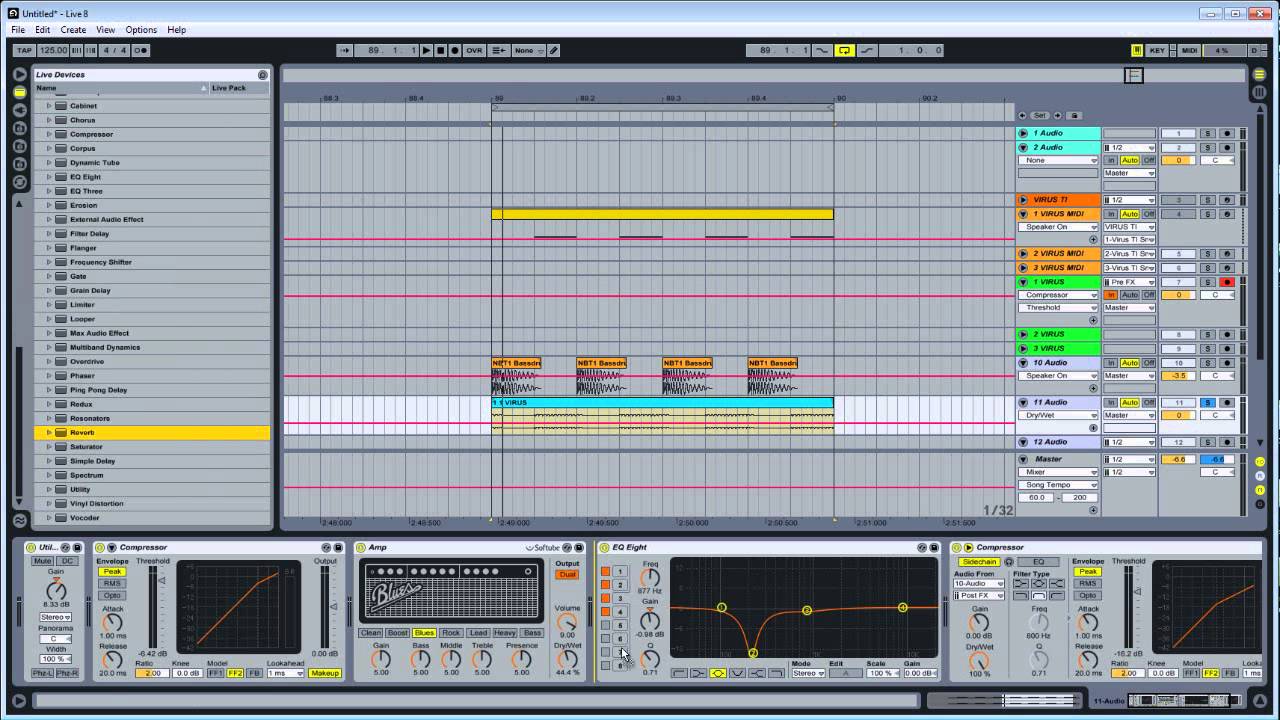Fold the 10 Audio track

1023,363
